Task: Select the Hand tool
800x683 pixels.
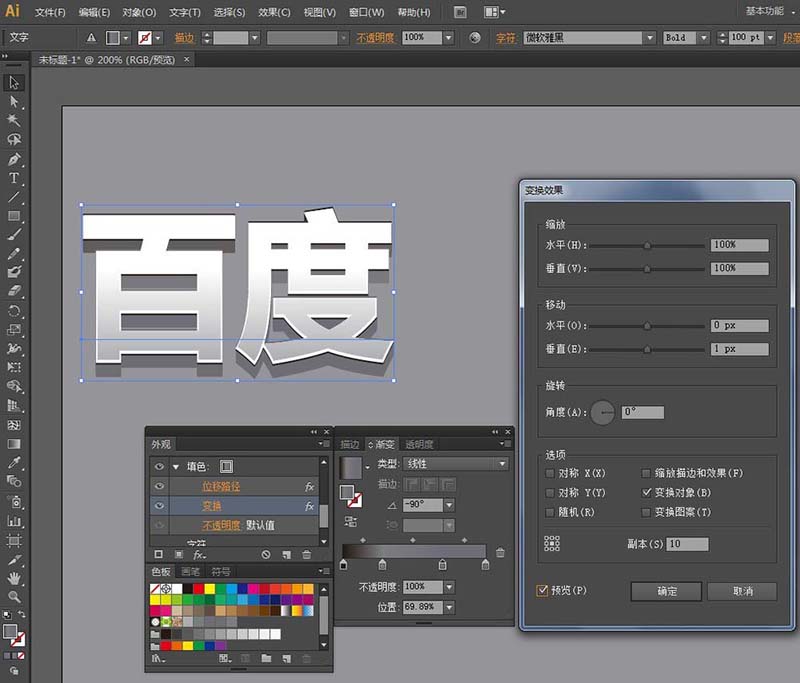Action: [14, 578]
